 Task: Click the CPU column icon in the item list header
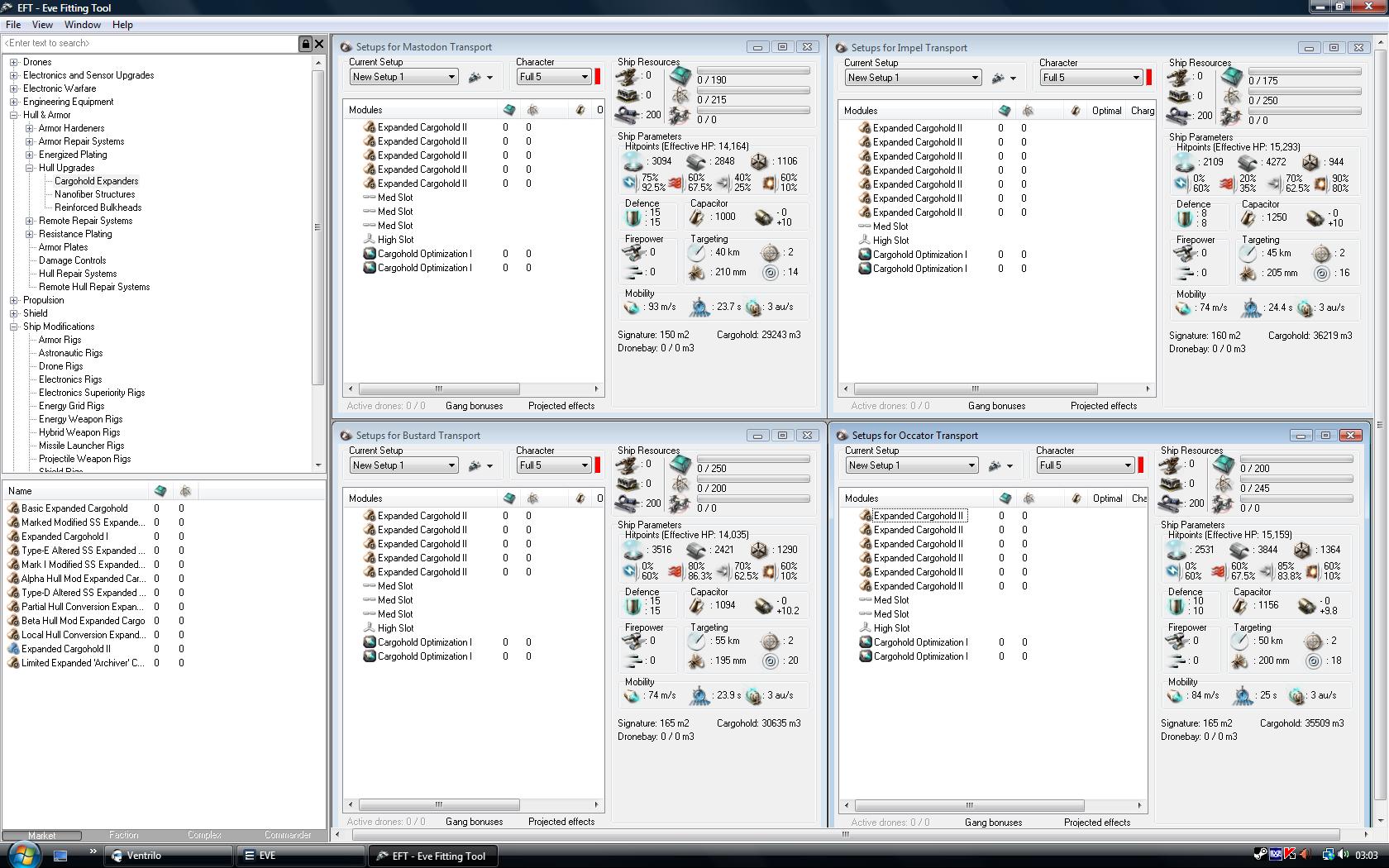coord(160,491)
